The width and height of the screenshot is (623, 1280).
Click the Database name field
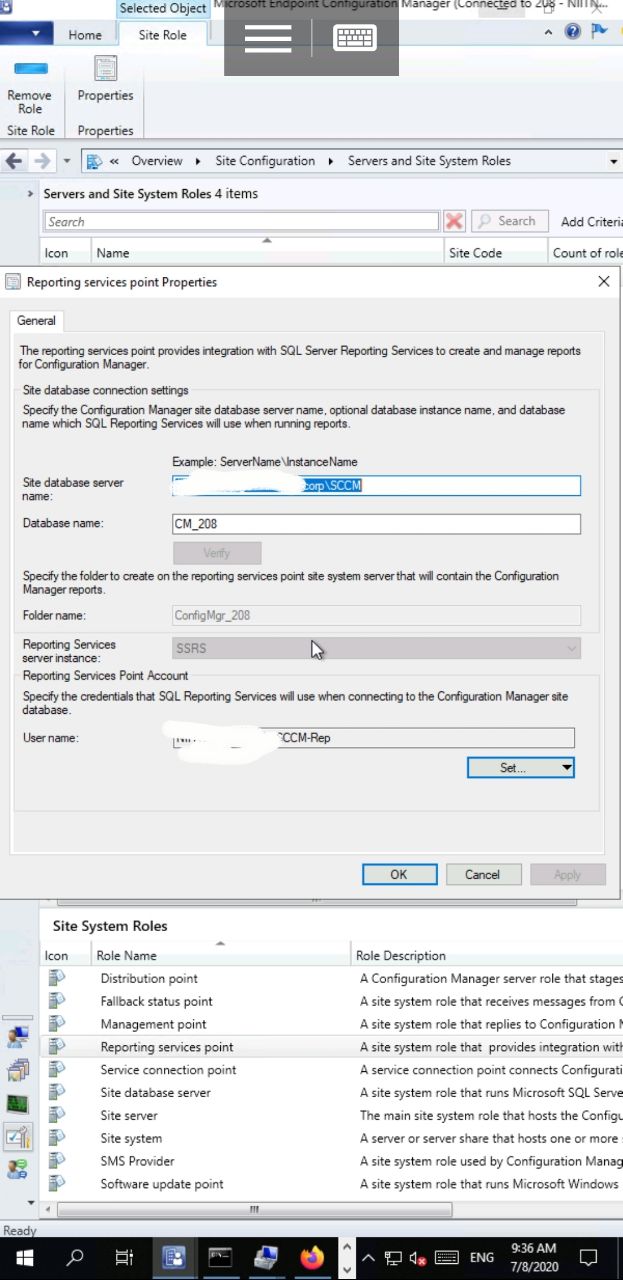tap(377, 524)
